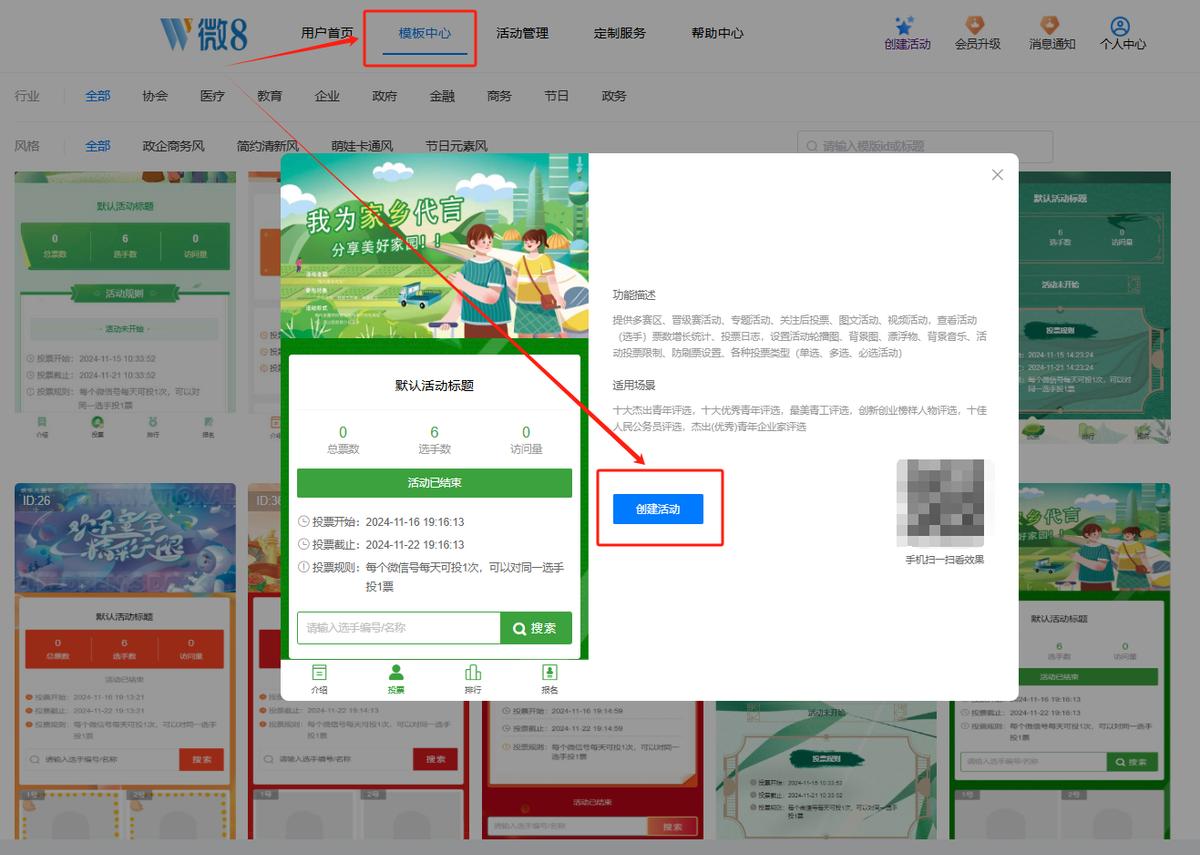The height and width of the screenshot is (855, 1200).
Task: Focus the 请输入选手编号/名称 field in dialog preview
Action: pyautogui.click(x=398, y=628)
